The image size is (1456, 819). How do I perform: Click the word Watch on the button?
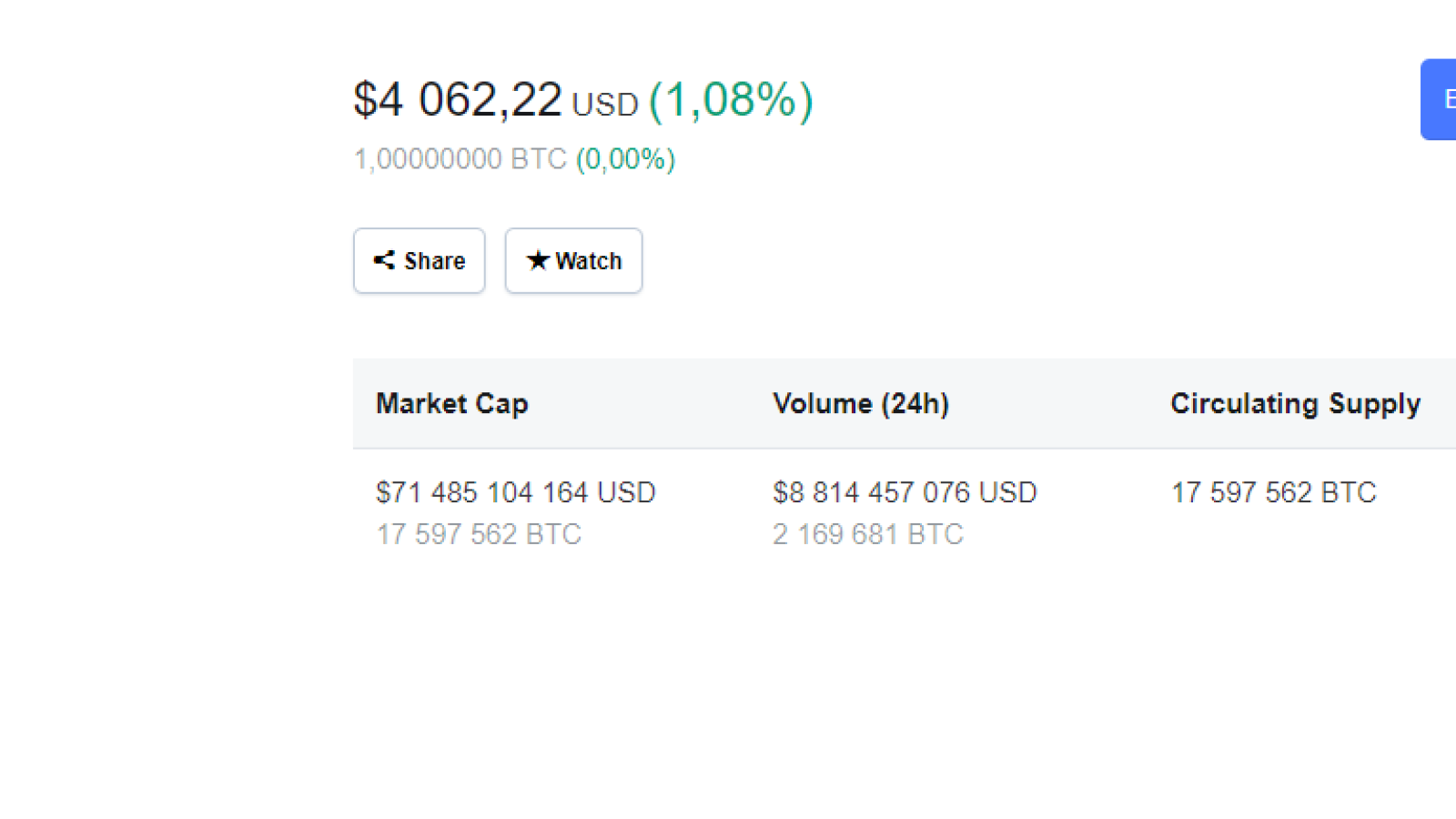click(x=589, y=261)
